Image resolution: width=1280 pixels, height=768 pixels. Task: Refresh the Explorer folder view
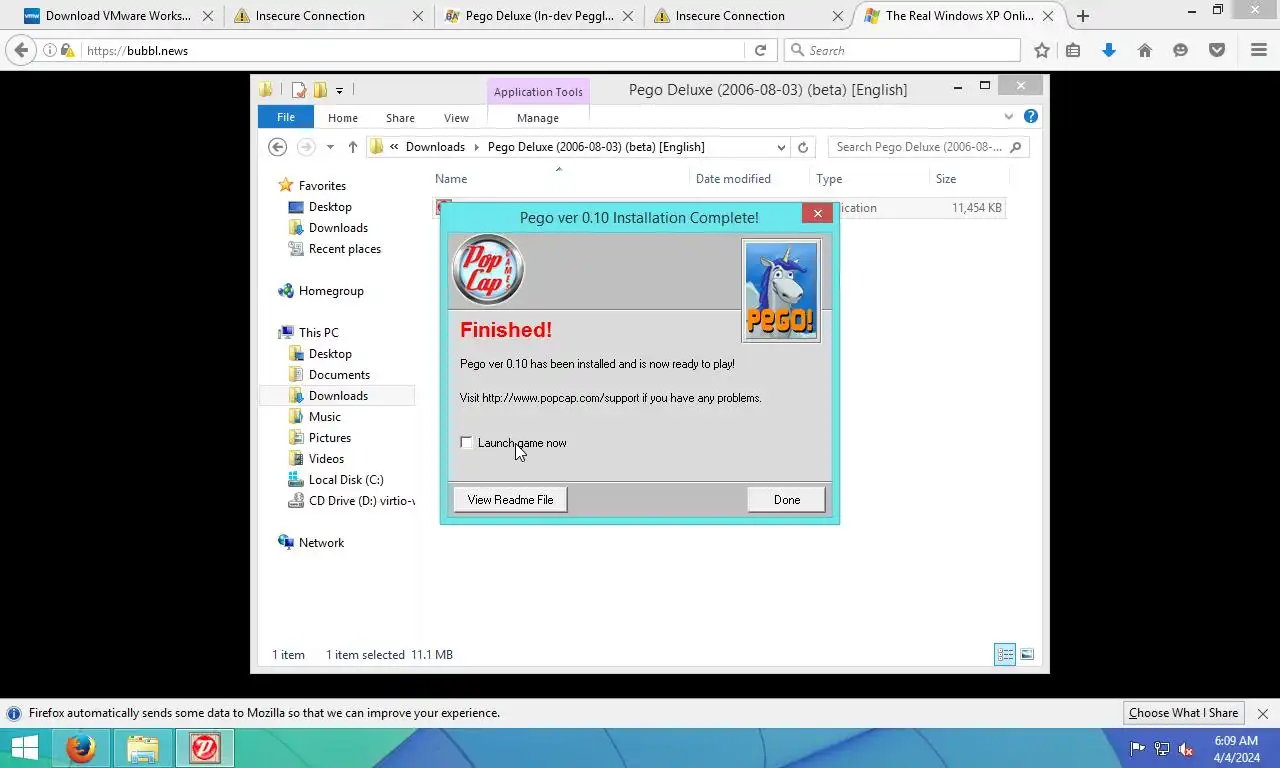pyautogui.click(x=802, y=147)
